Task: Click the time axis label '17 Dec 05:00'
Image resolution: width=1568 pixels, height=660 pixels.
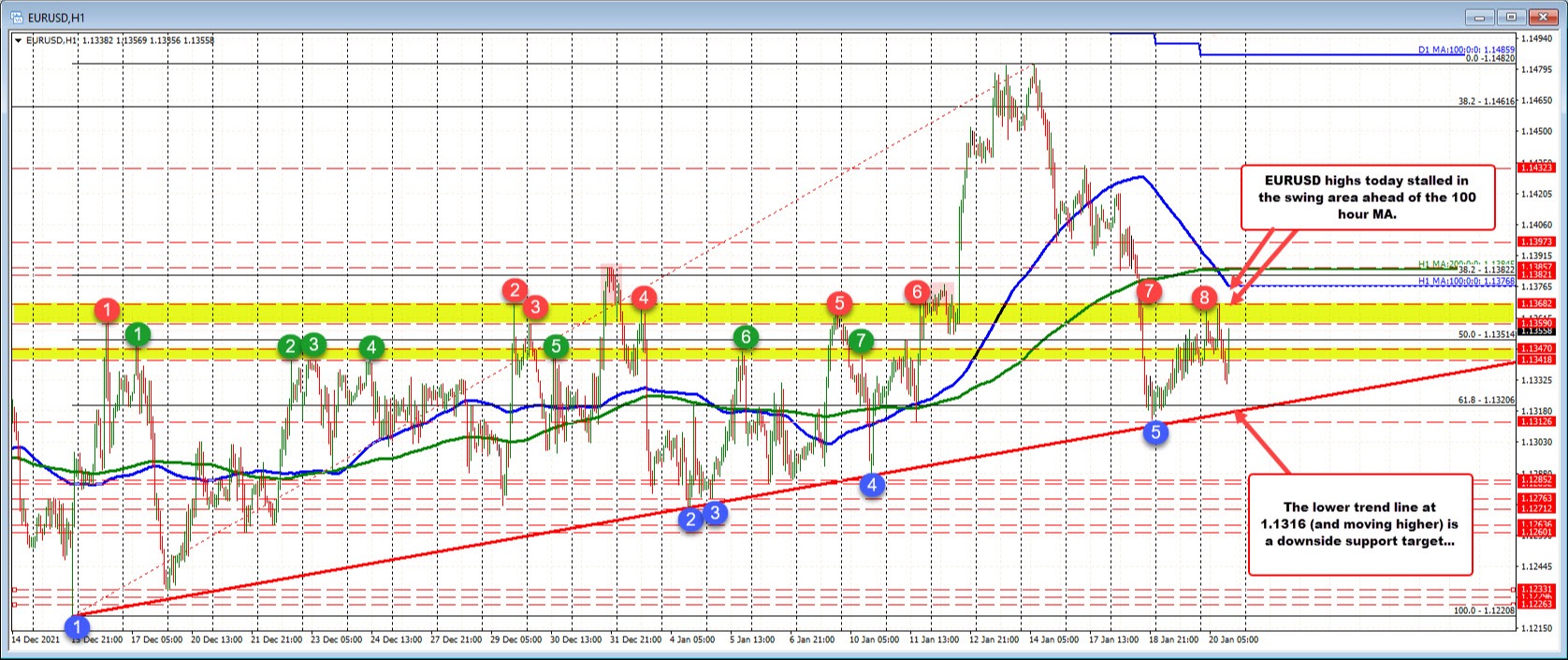Action: tap(158, 639)
